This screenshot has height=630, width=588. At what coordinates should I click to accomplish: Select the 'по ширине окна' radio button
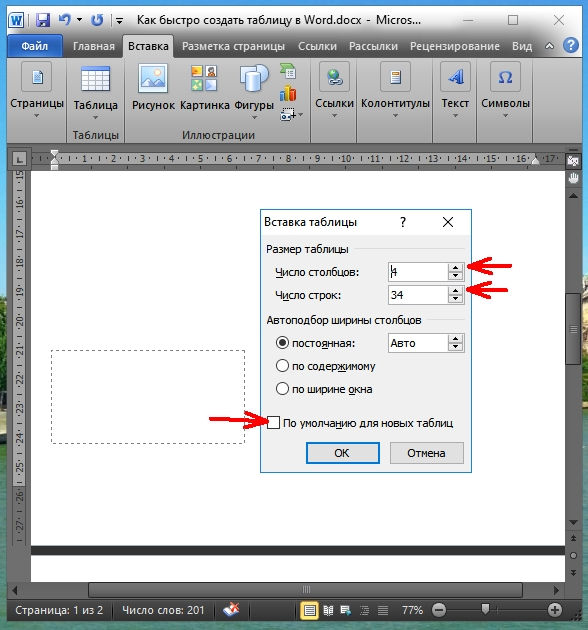coord(282,389)
